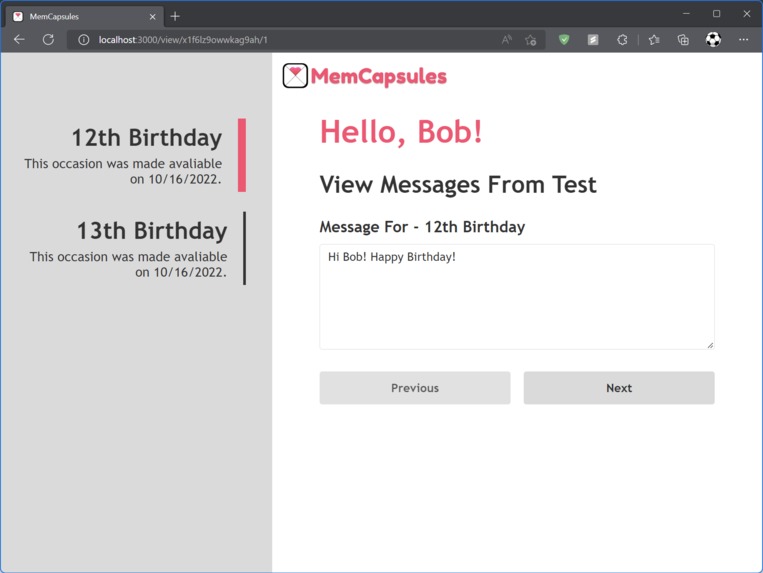Screen dimensions: 763x573
Task: Click the text area resize handle
Action: coord(710,345)
